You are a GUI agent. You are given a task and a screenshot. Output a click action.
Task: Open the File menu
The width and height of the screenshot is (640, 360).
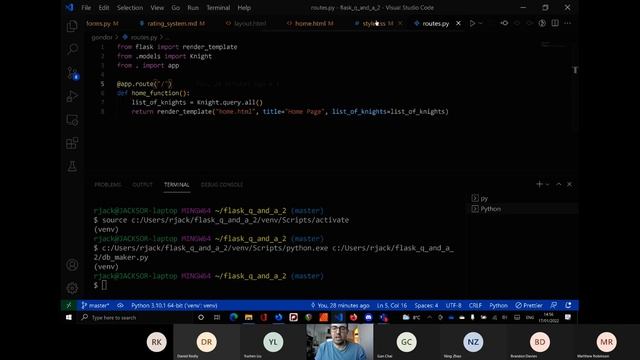coord(86,8)
